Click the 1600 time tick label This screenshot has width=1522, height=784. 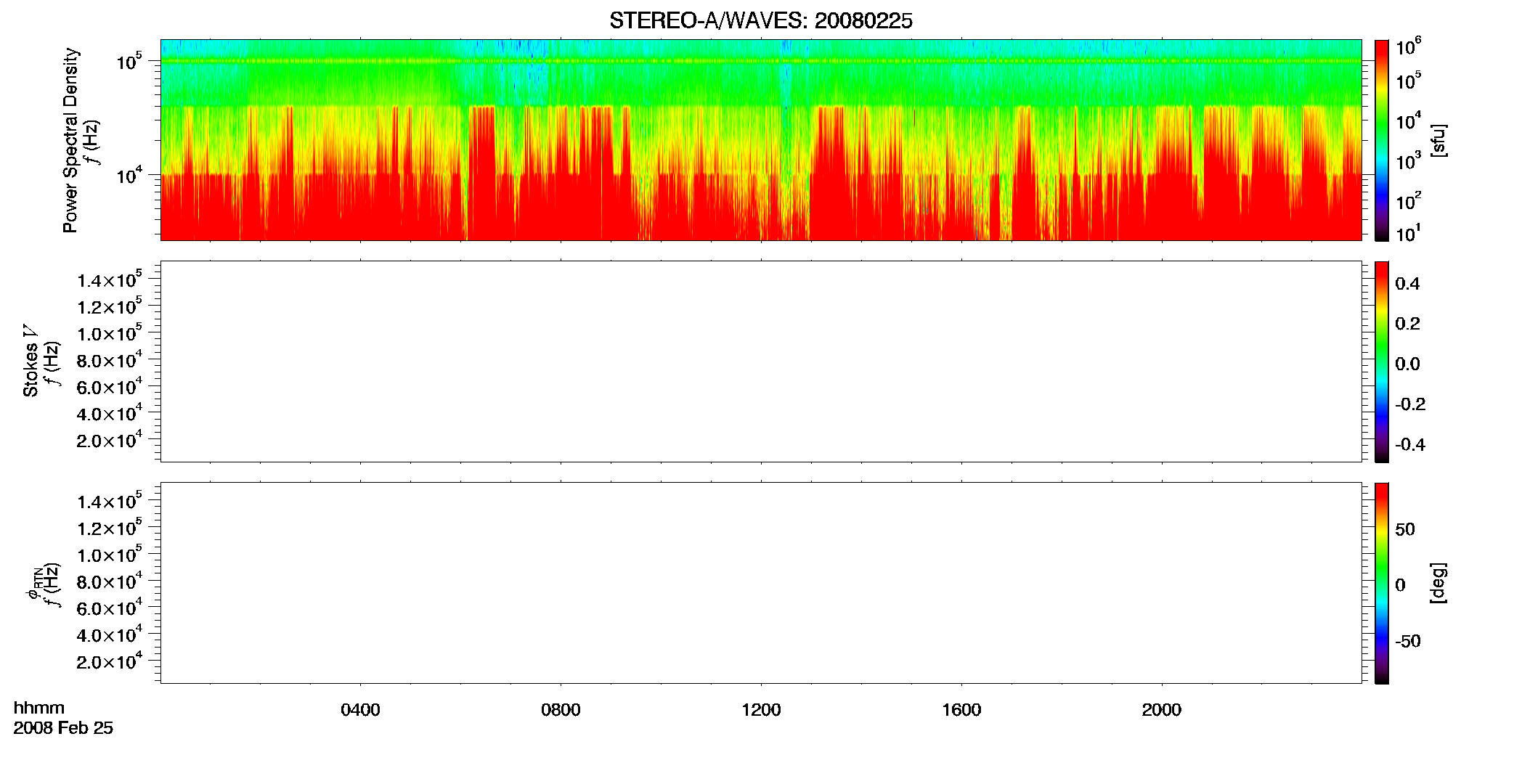(961, 710)
